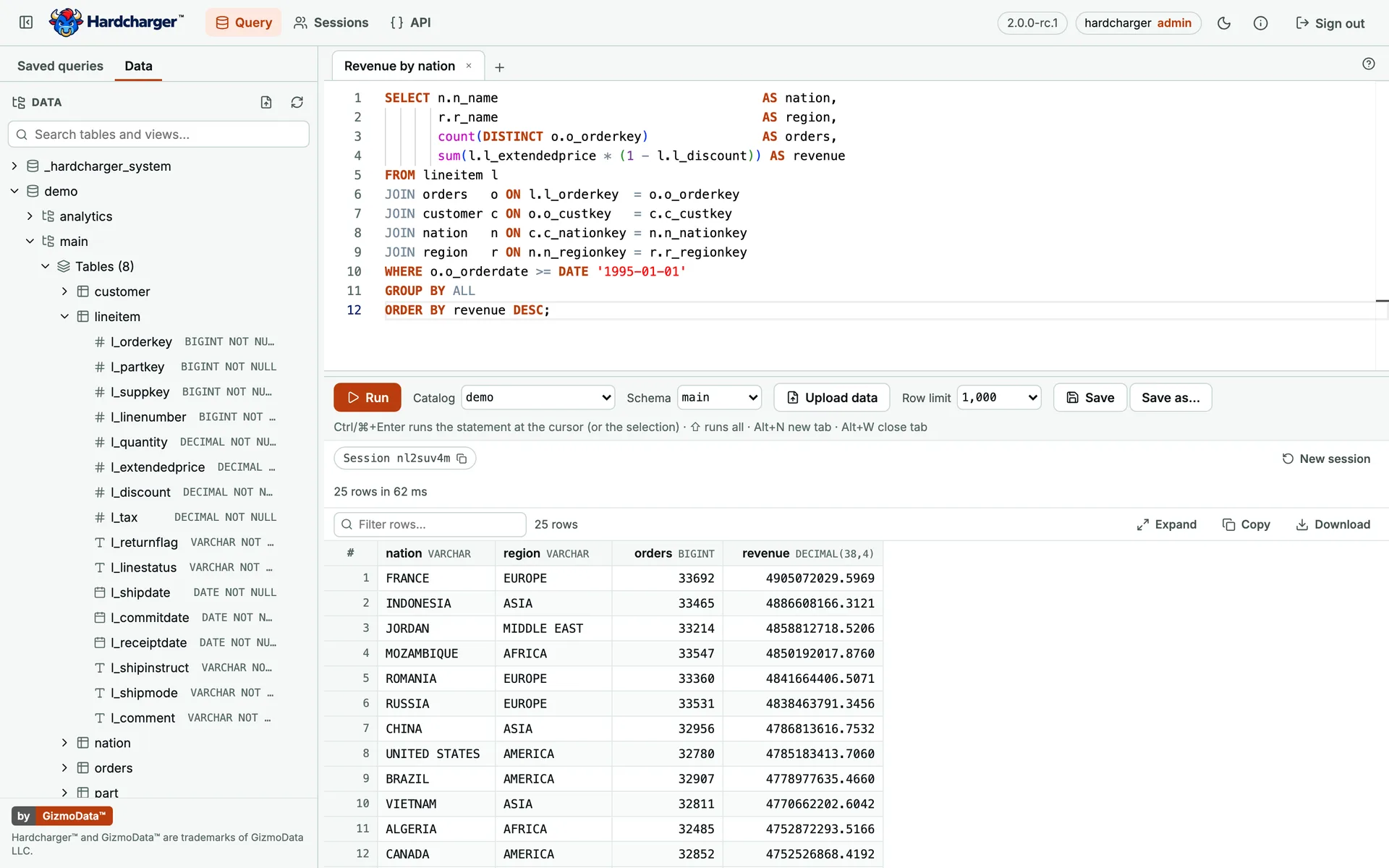Expand the nation table
1389x868 pixels.
coord(64,743)
